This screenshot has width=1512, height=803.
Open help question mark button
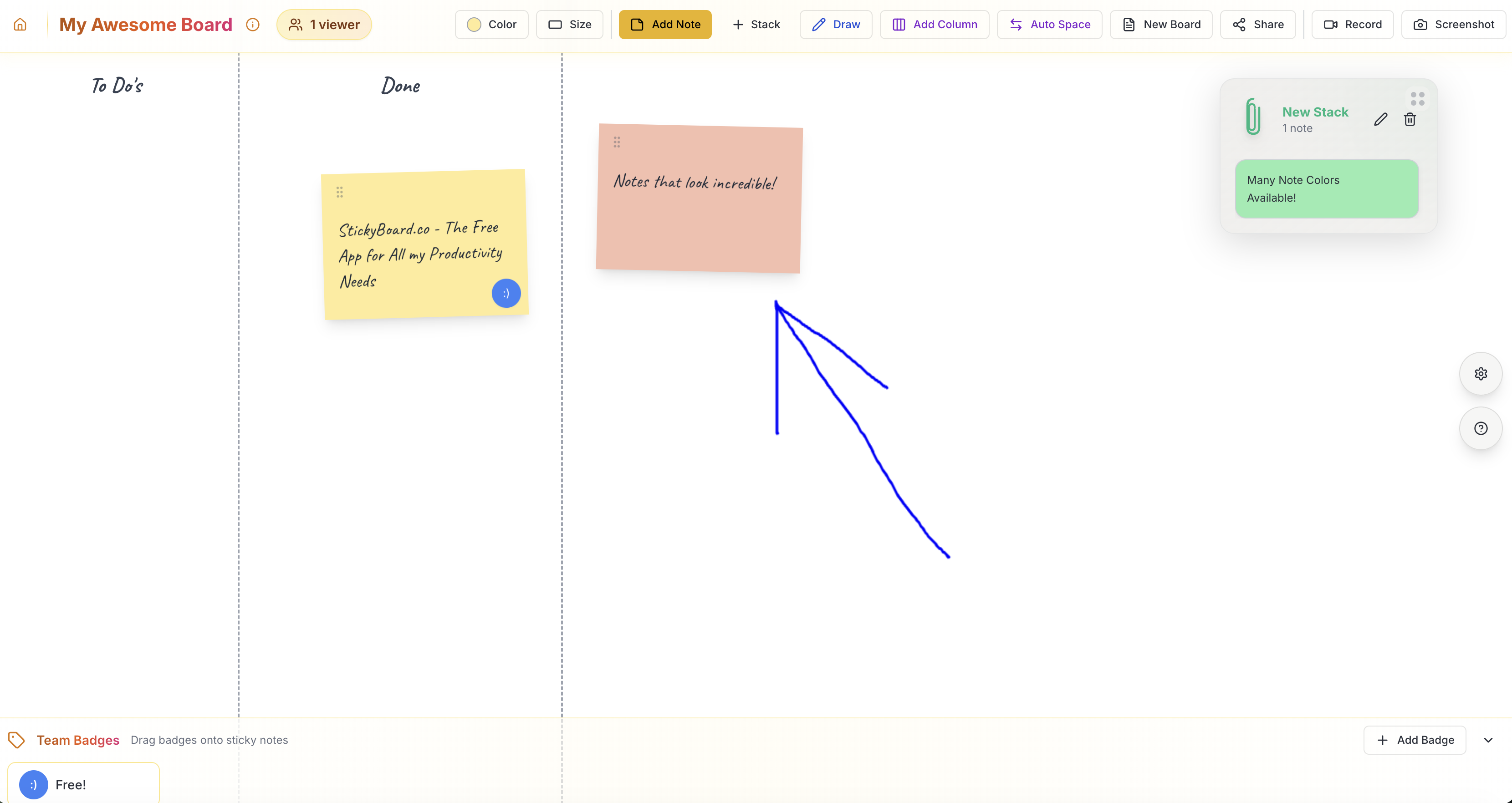(x=1480, y=428)
